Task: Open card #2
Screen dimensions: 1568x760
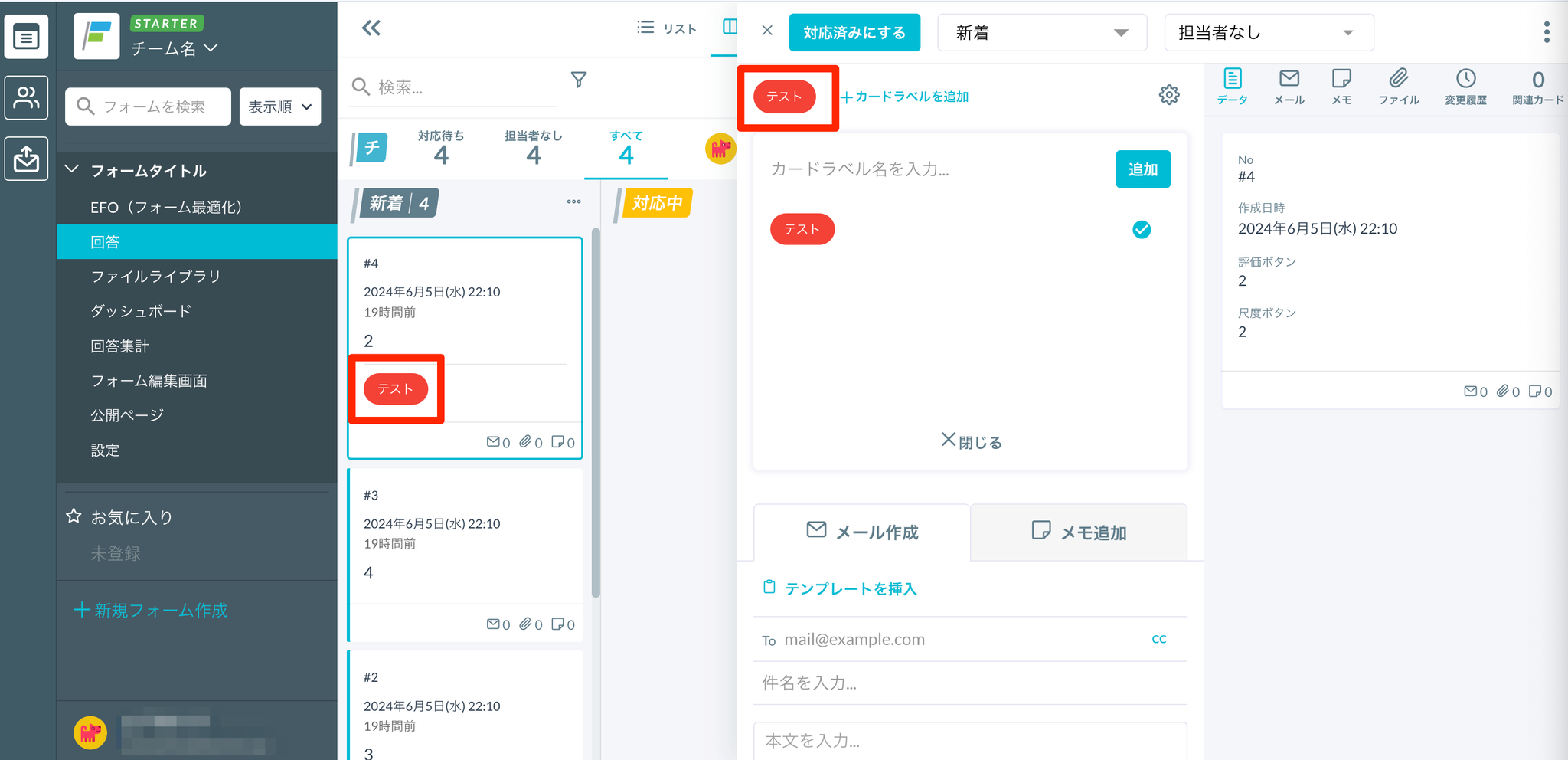Action: click(x=465, y=706)
